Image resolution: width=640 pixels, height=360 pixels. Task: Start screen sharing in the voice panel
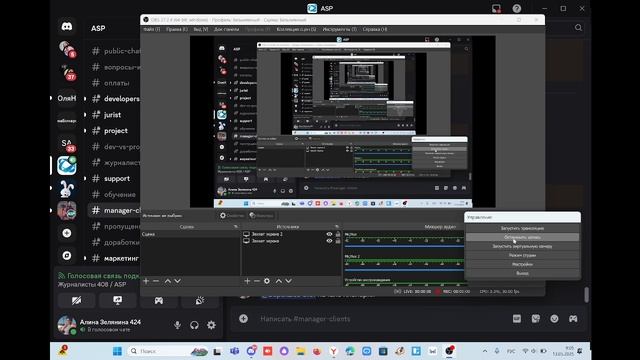118,300
